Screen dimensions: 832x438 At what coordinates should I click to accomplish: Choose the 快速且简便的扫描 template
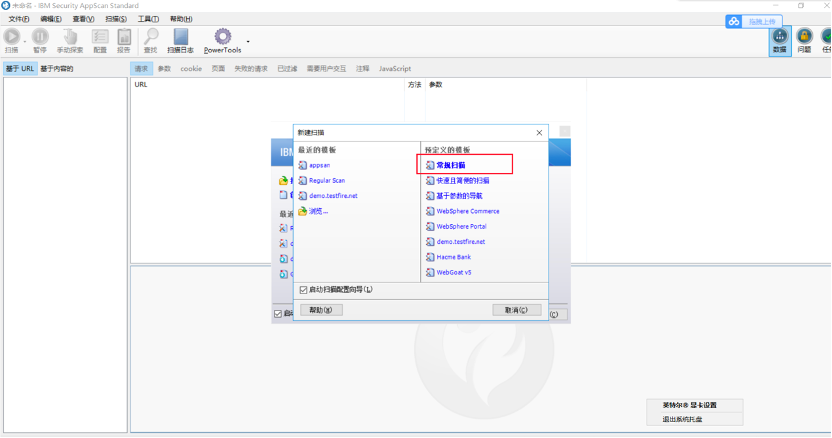pyautogui.click(x=463, y=181)
